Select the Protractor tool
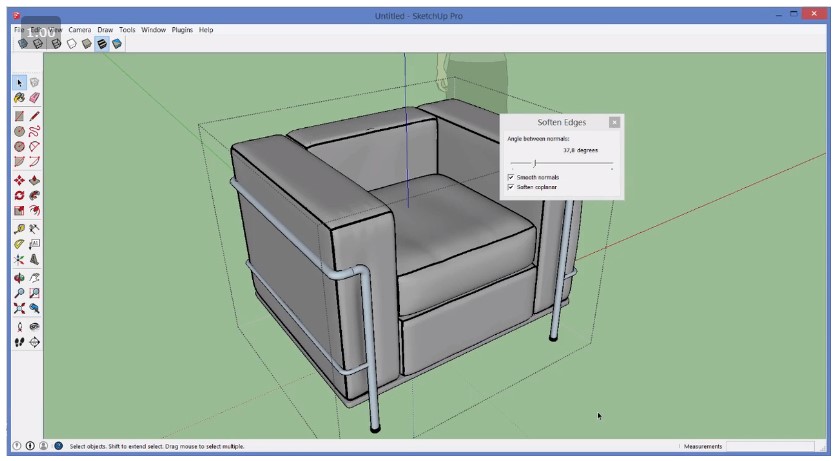Screen dimensions: 837x461 click(20, 244)
